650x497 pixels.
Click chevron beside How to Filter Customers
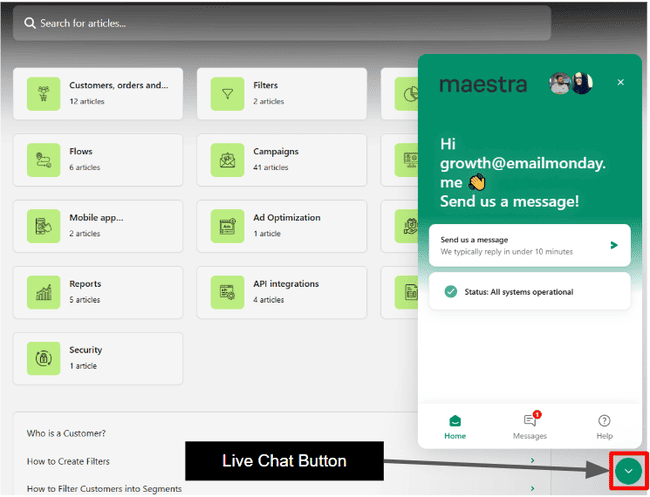532,489
